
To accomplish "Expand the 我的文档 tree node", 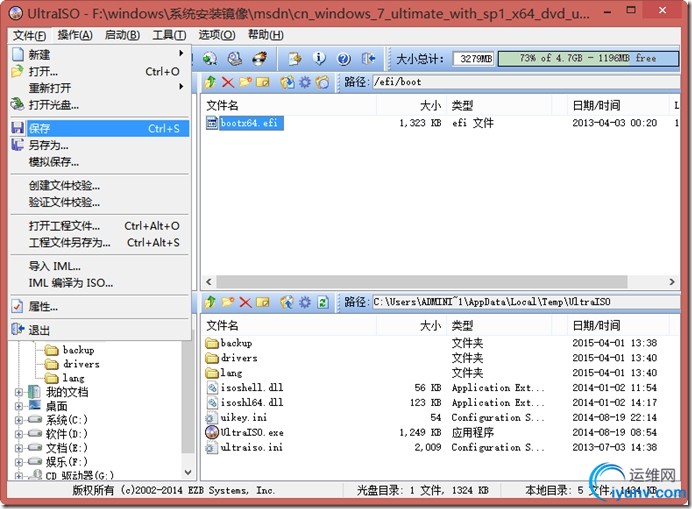I will [x=19, y=392].
